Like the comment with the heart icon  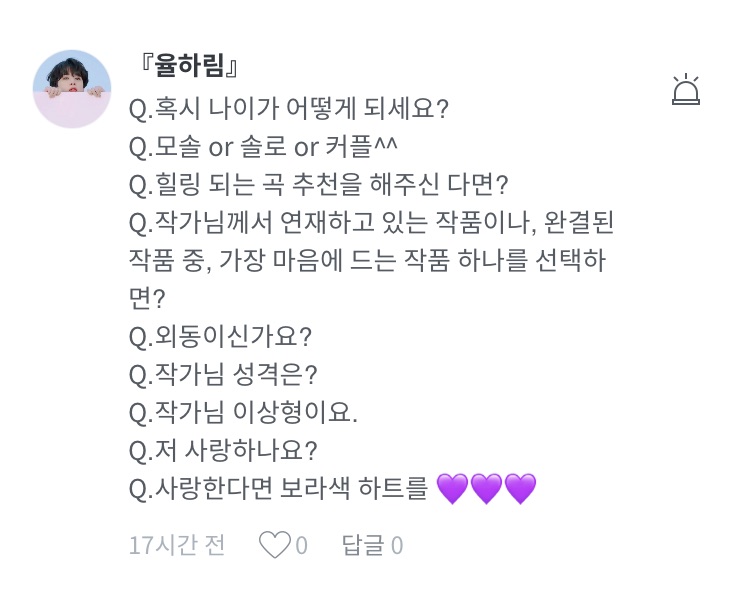(273, 545)
